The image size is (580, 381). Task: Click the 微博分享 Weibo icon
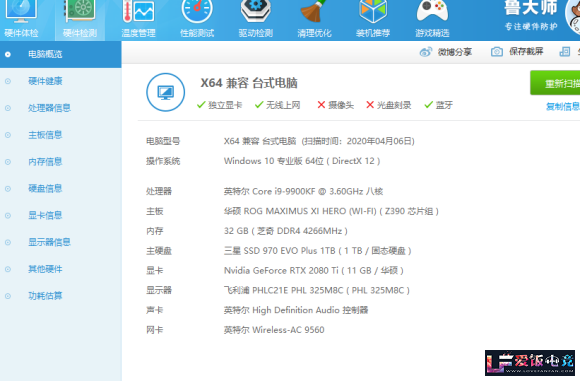[426, 52]
